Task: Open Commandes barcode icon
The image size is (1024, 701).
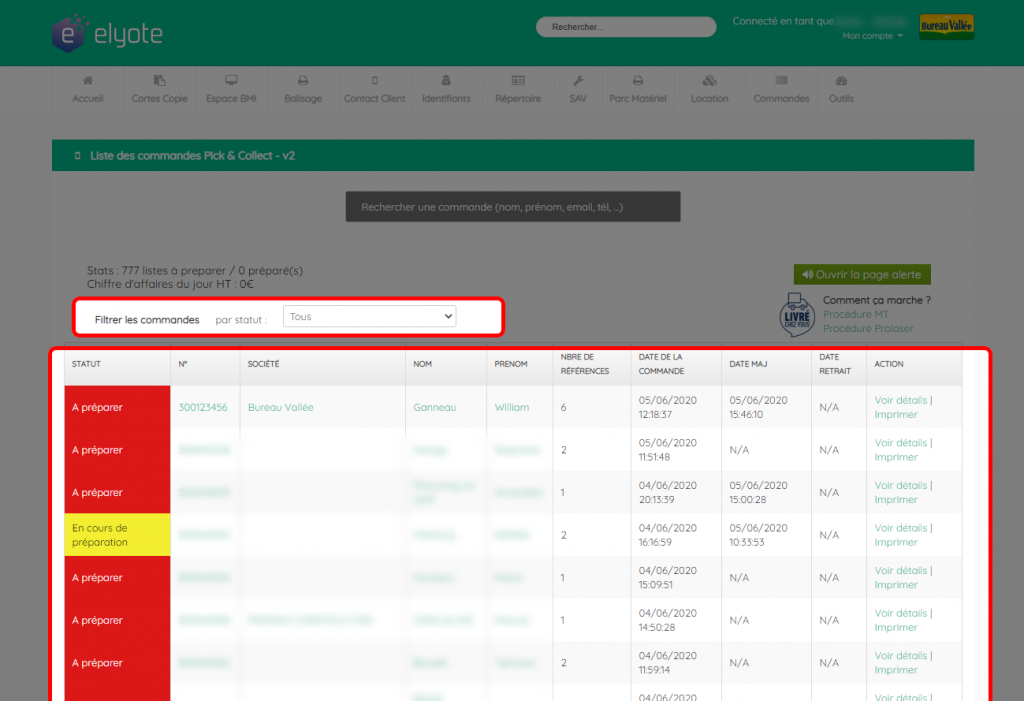Action: 781,80
